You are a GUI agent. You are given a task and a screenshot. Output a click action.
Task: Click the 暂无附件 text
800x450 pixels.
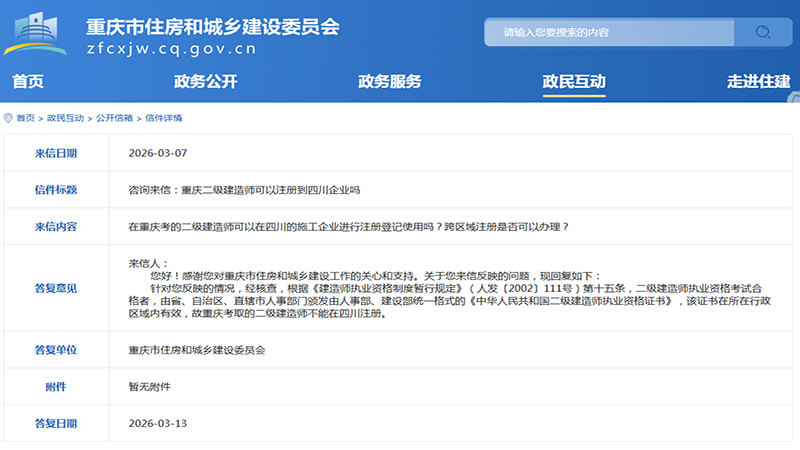point(149,387)
